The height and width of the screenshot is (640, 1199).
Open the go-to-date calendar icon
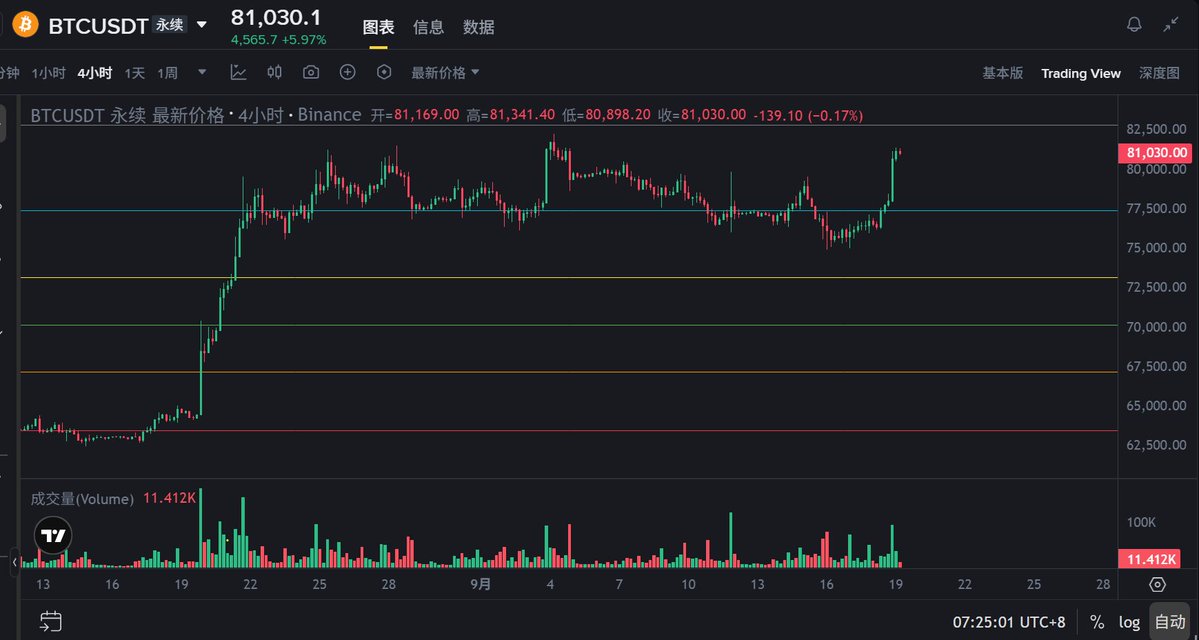coord(51,621)
